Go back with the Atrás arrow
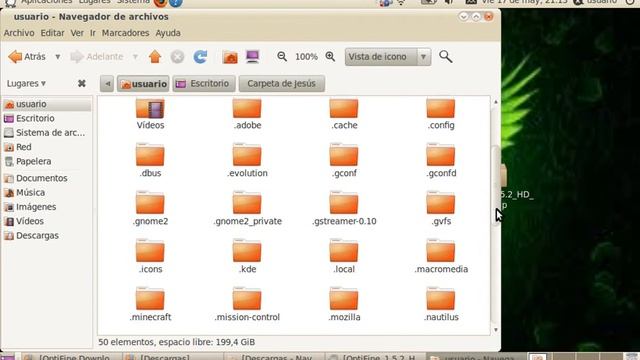 [x=27, y=57]
